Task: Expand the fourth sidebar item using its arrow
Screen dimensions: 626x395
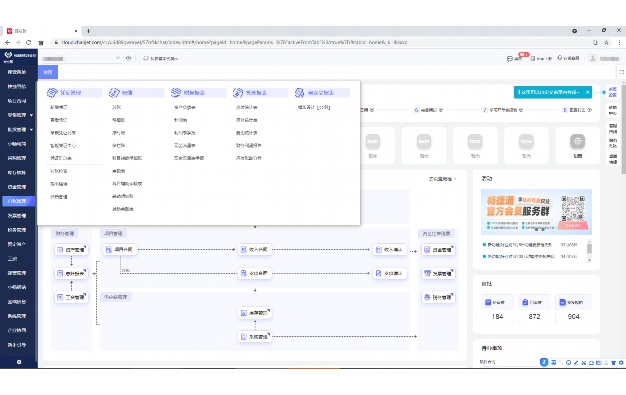Action: click(31, 115)
